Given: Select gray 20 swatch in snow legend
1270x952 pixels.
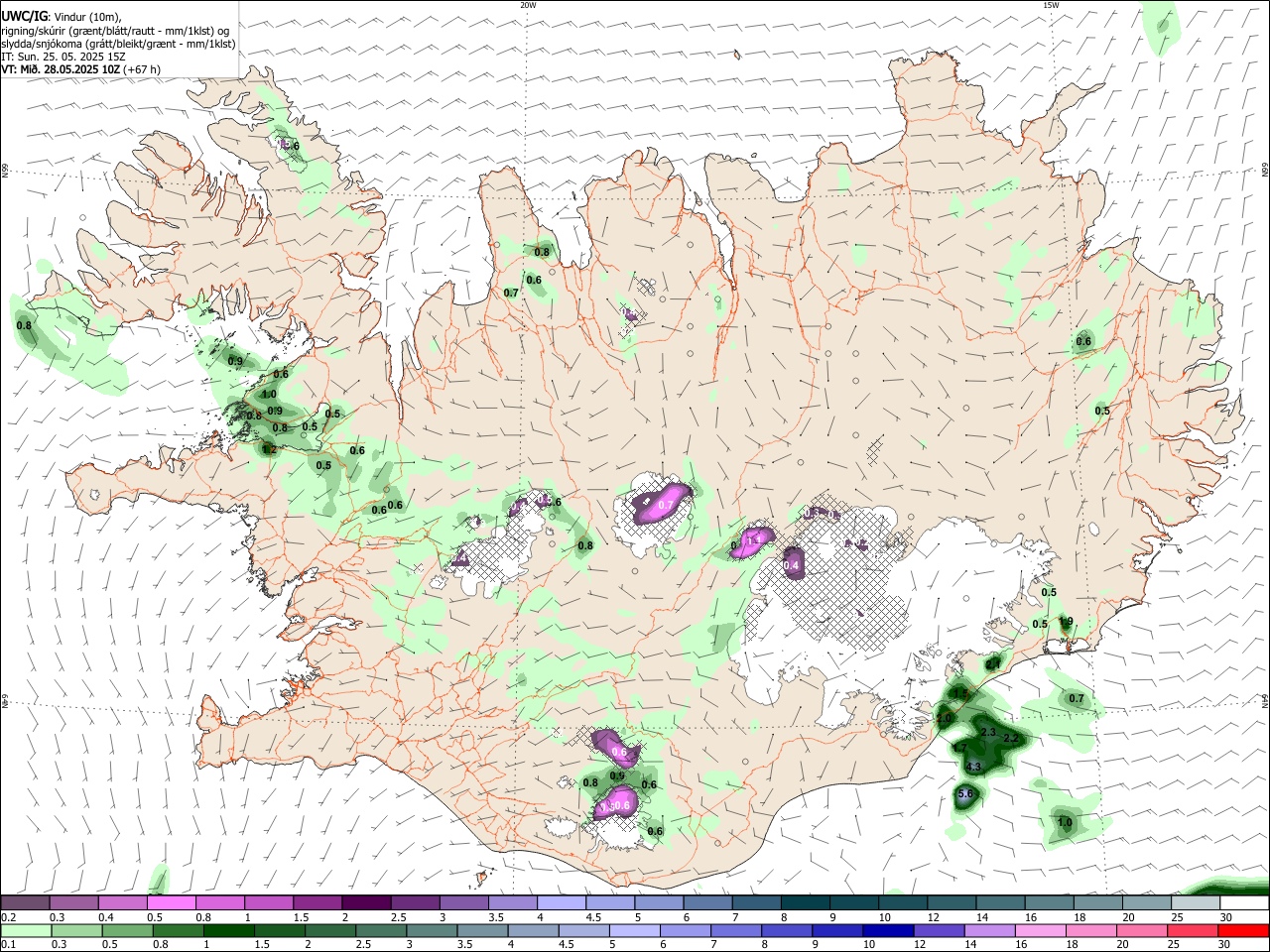Looking at the screenshot, I should point(1146,902).
